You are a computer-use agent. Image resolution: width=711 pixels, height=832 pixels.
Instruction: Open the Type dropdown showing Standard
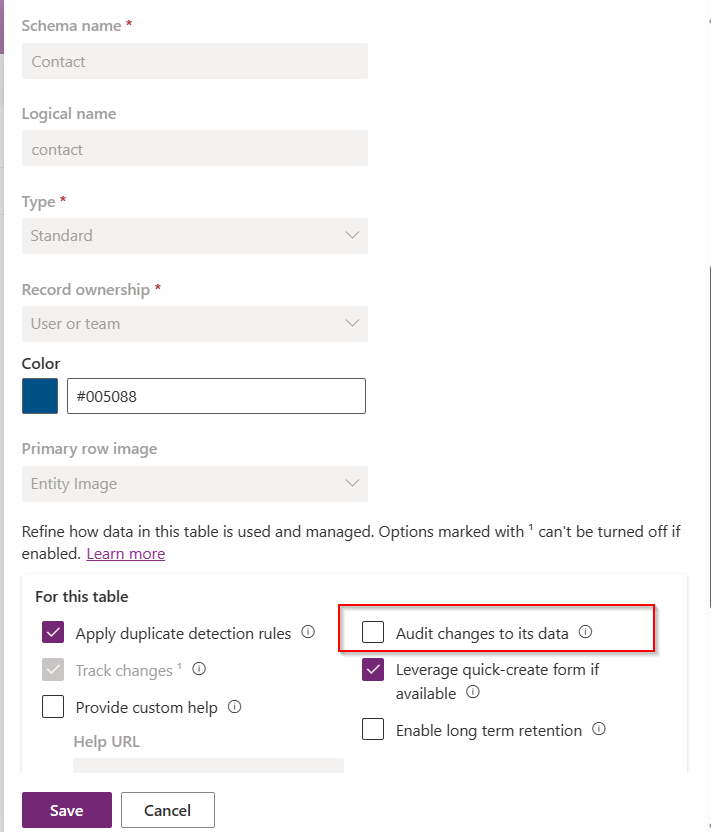tap(195, 236)
